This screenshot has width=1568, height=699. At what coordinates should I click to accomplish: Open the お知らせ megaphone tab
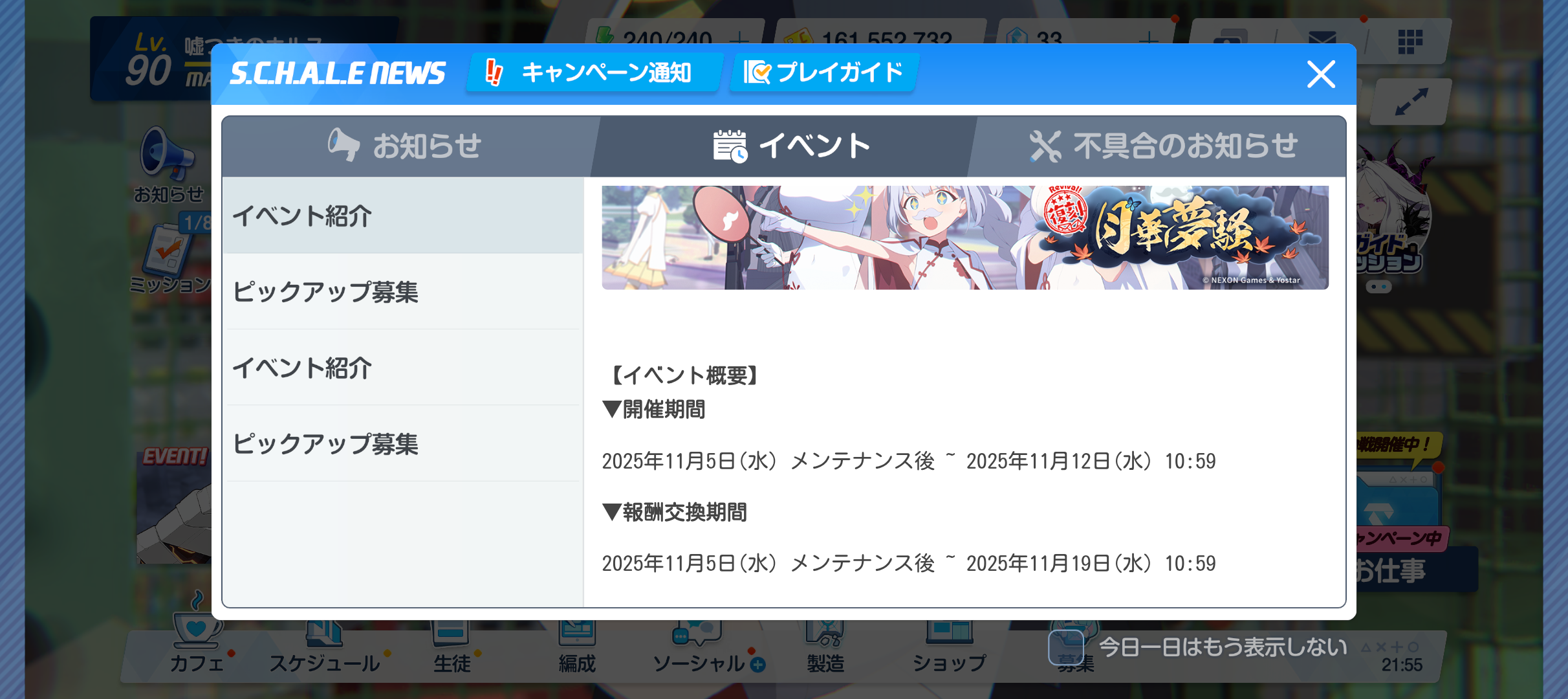(406, 146)
